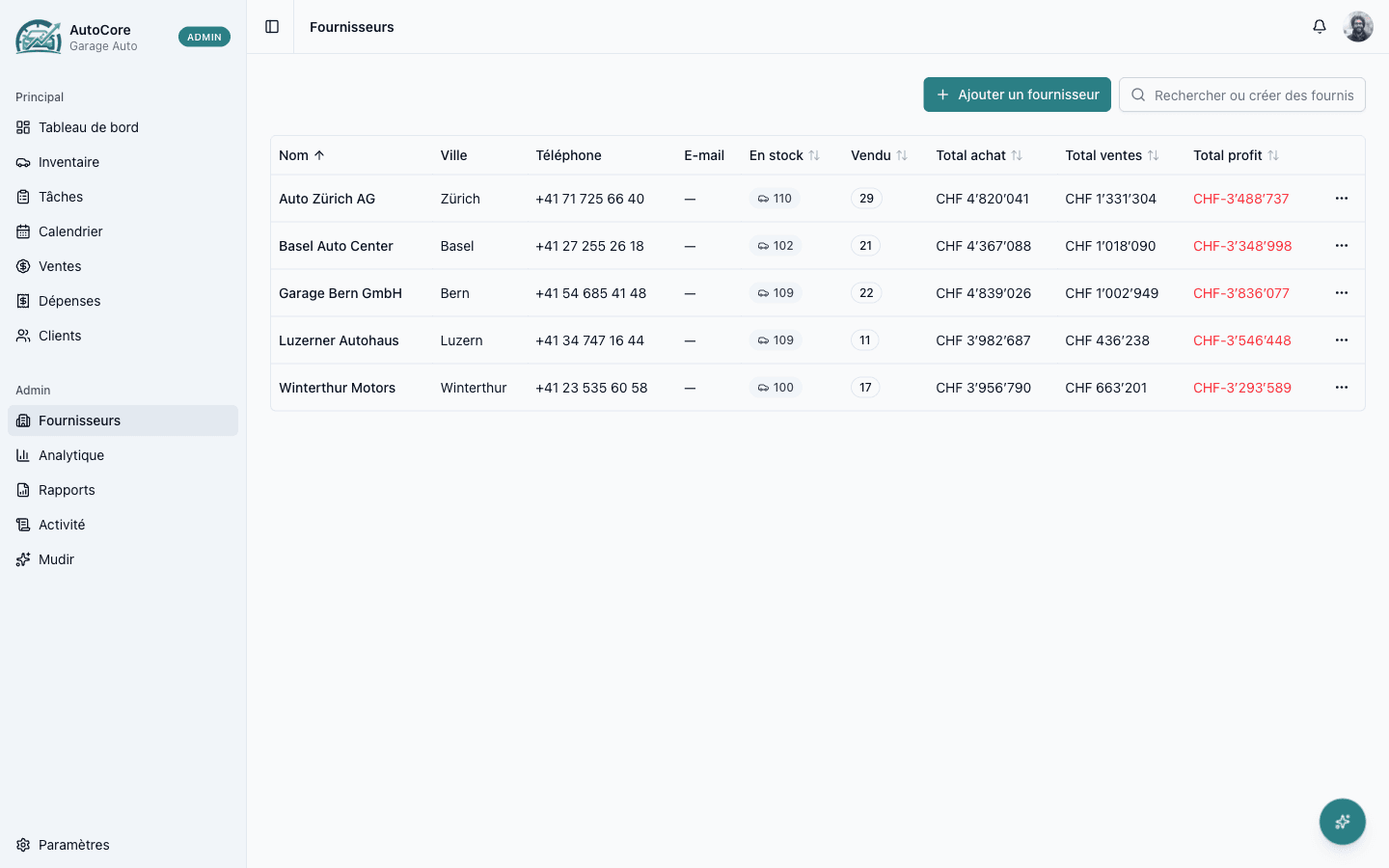
Task: Focus the supplier search field
Action: click(x=1252, y=95)
